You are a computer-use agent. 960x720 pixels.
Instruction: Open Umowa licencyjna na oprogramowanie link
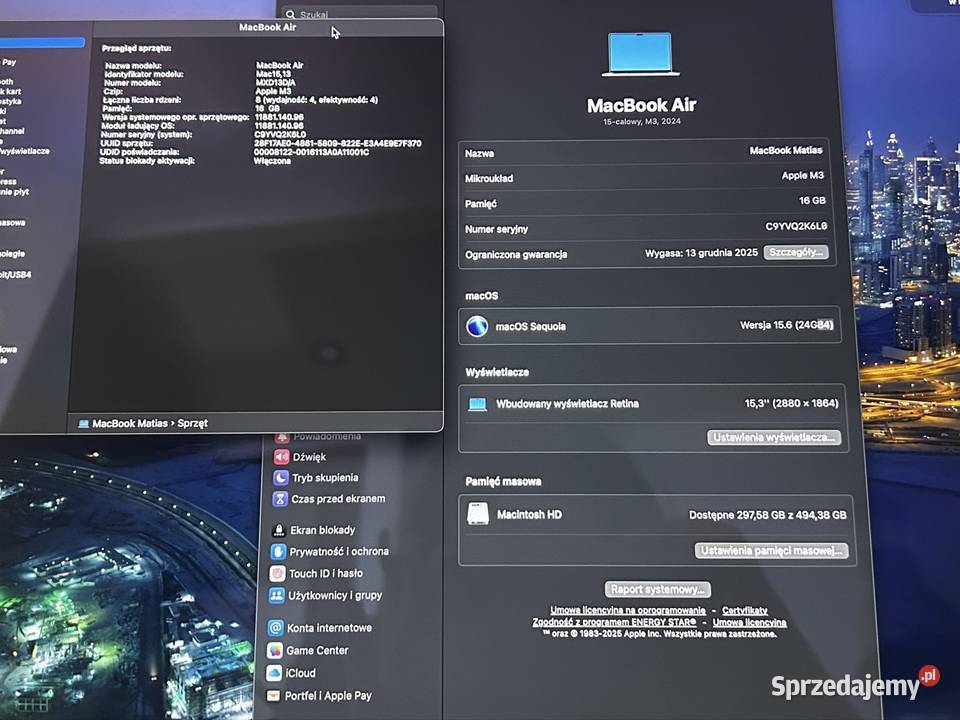pyautogui.click(x=628, y=610)
